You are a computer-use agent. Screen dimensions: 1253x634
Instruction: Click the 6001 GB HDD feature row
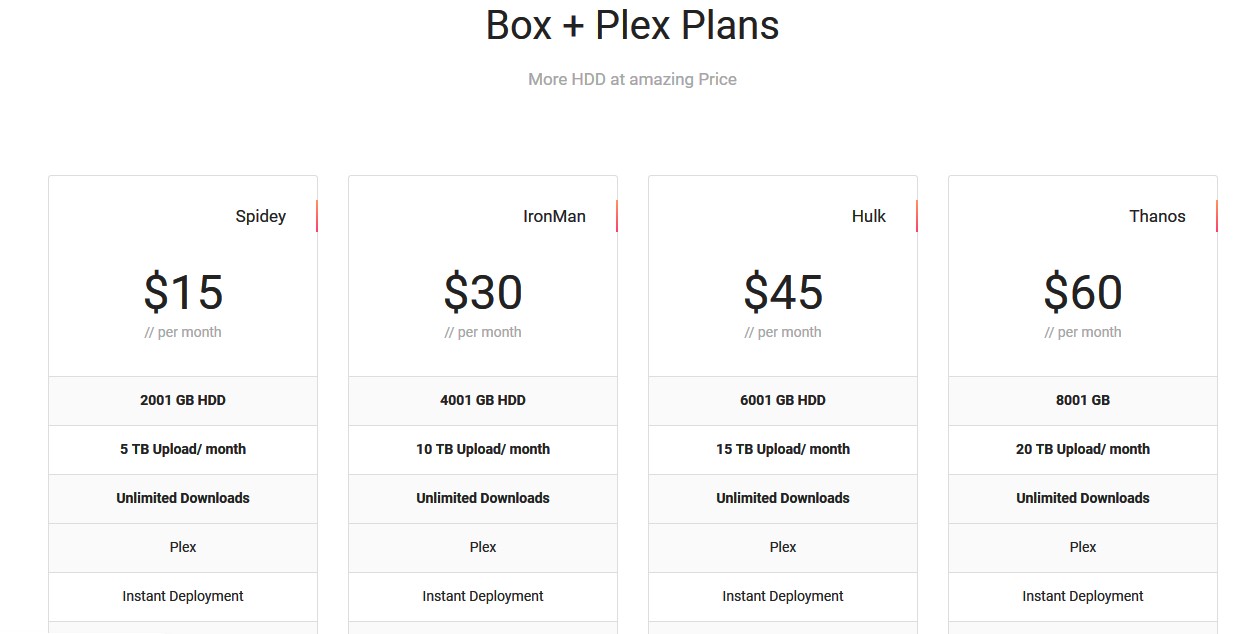[783, 400]
